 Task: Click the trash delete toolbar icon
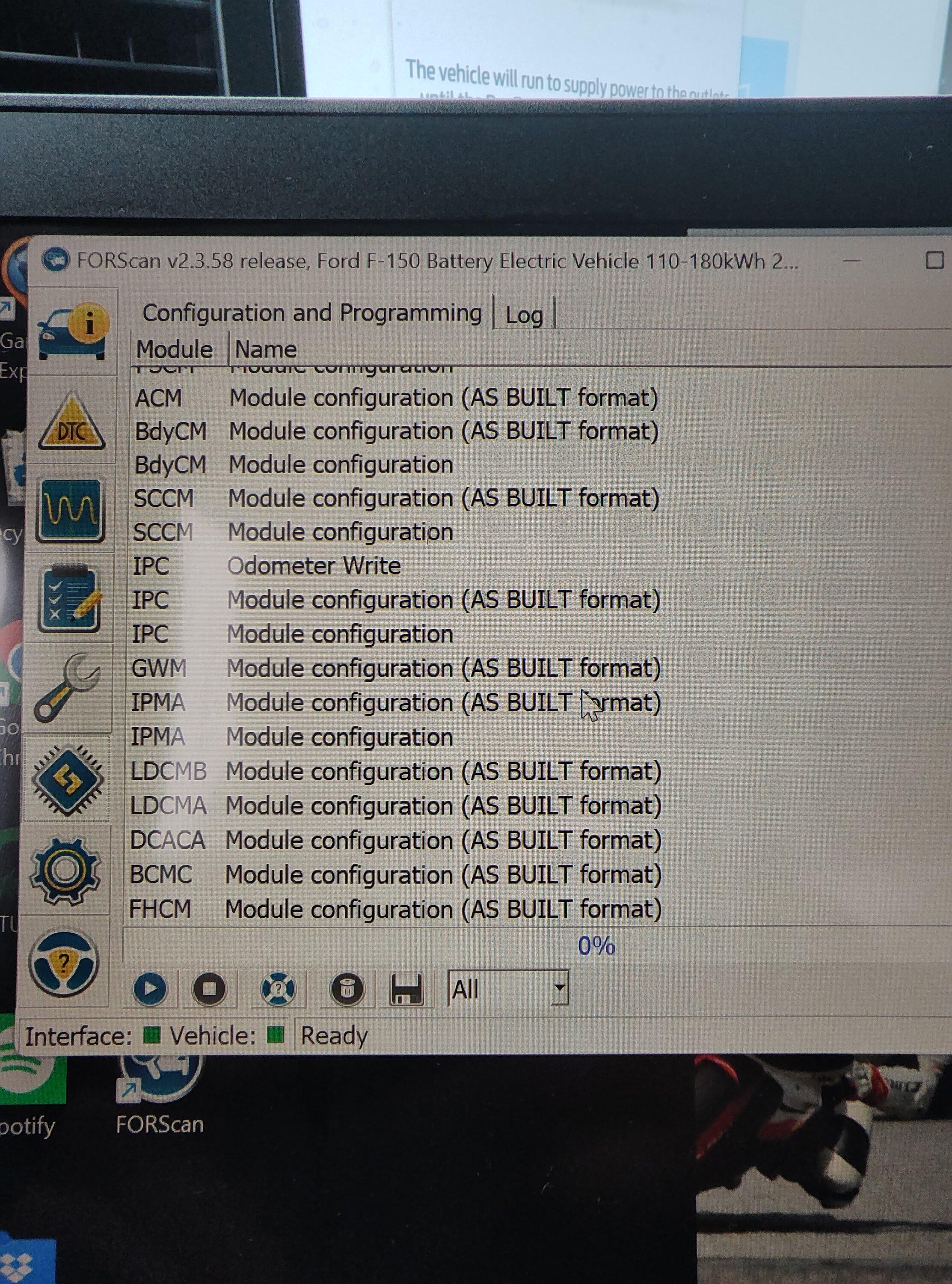[347, 989]
